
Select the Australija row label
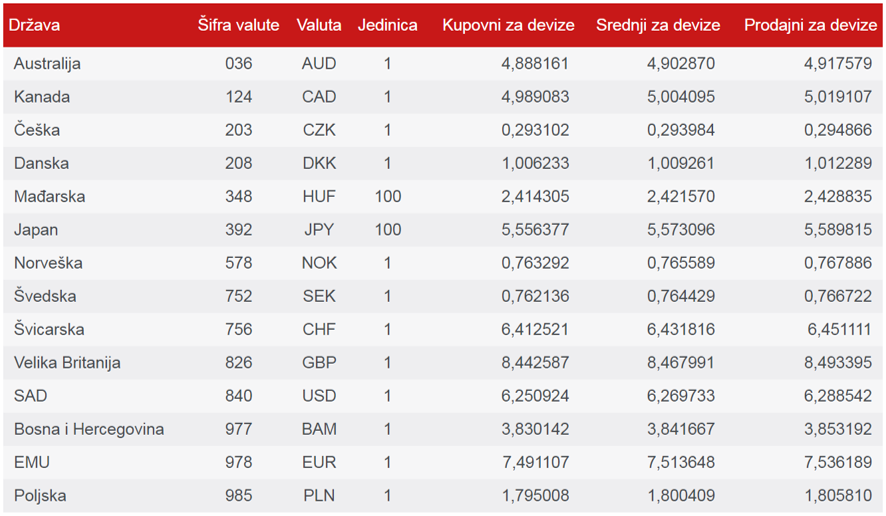[47, 63]
